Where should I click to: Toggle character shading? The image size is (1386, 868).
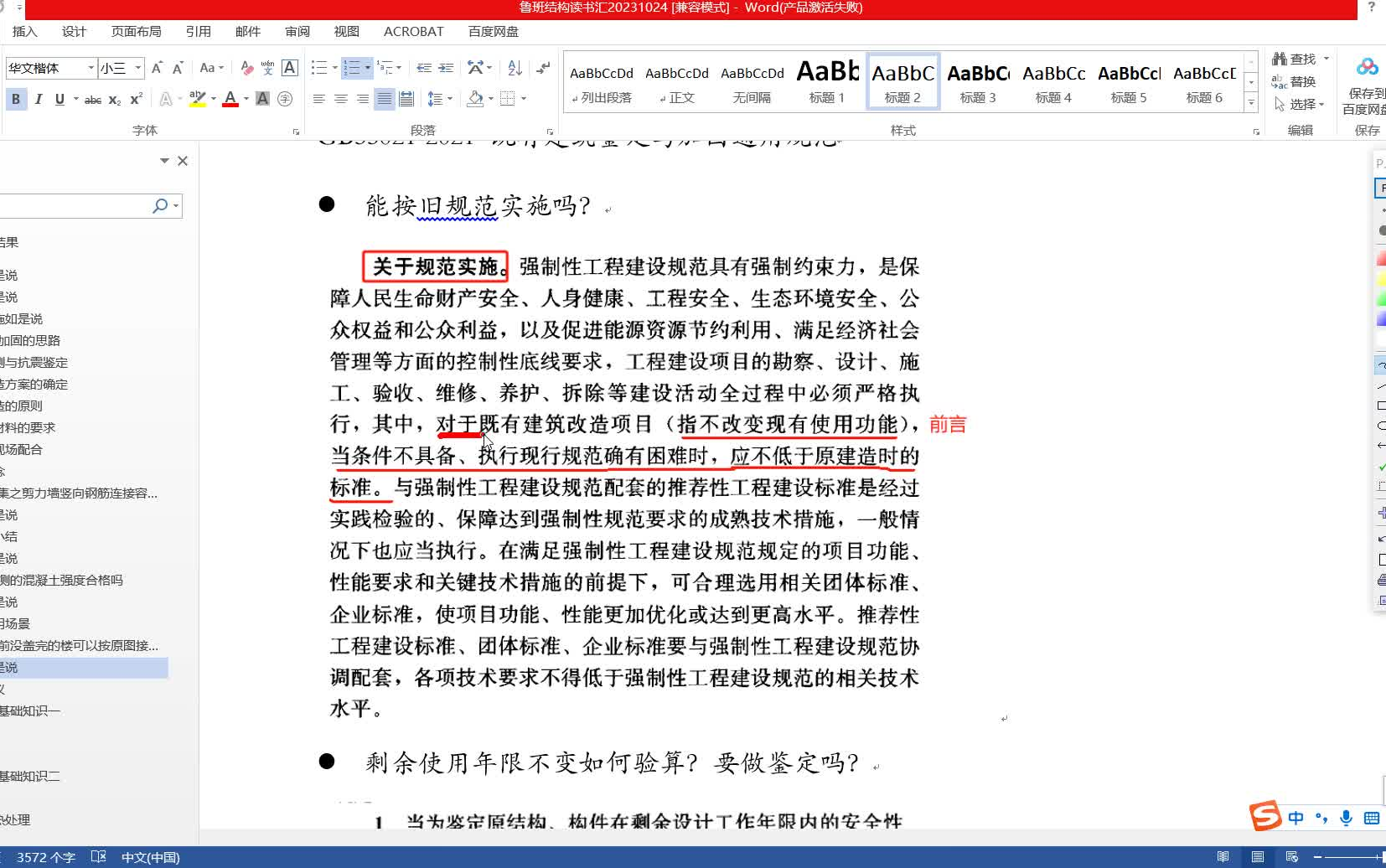[262, 99]
